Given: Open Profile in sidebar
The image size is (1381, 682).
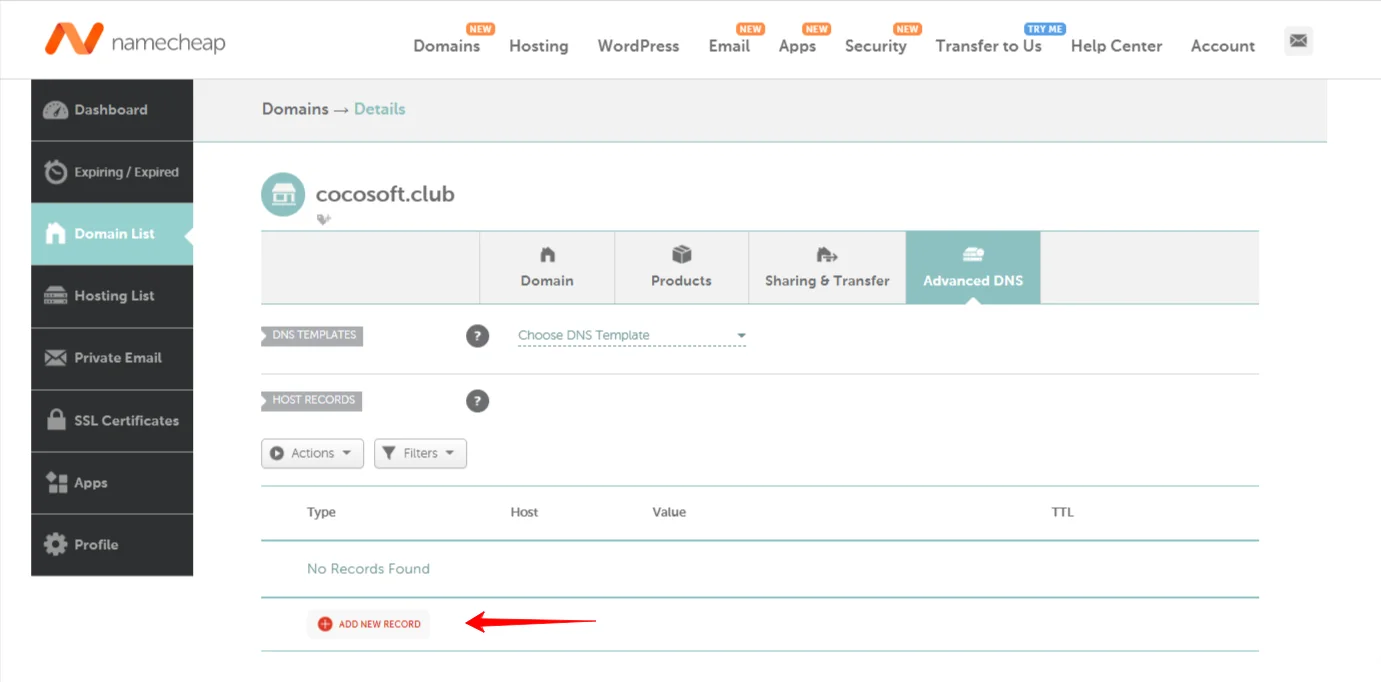Looking at the screenshot, I should point(112,545).
